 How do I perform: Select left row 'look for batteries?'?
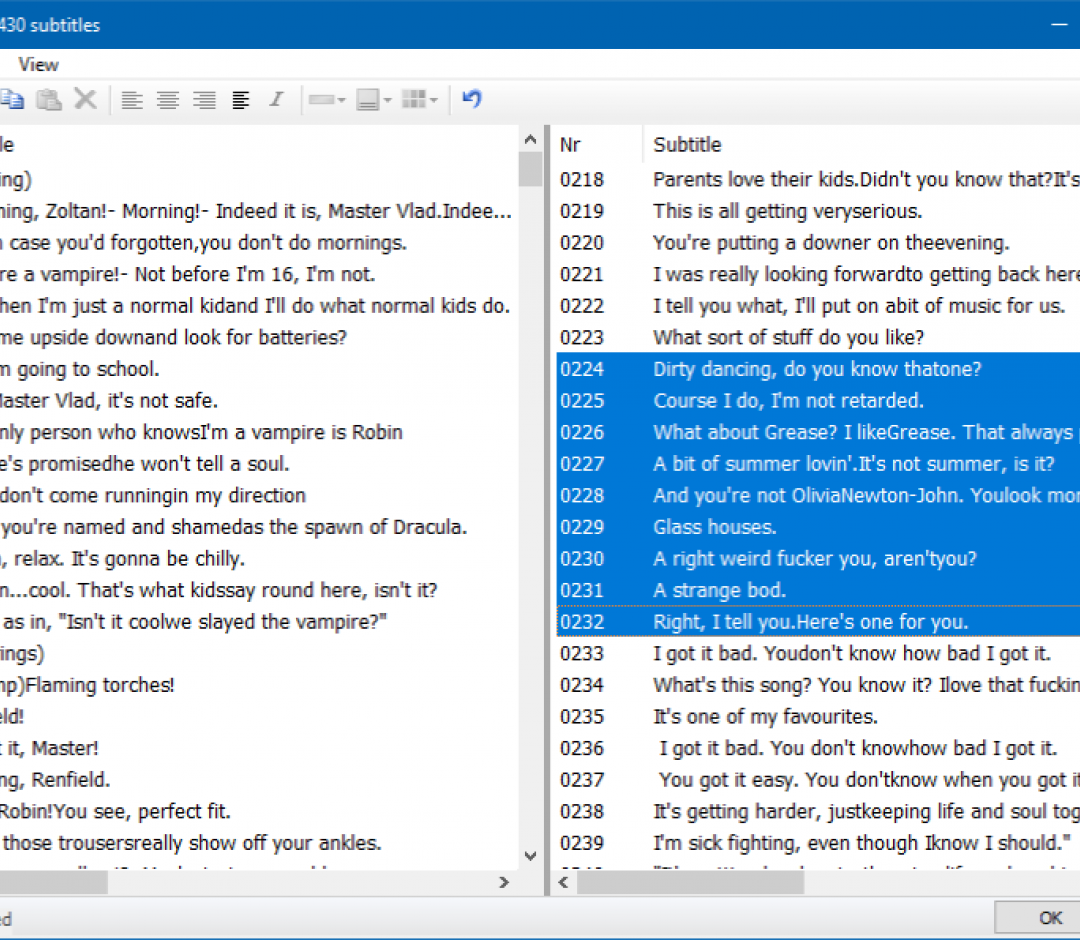pyautogui.click(x=259, y=338)
